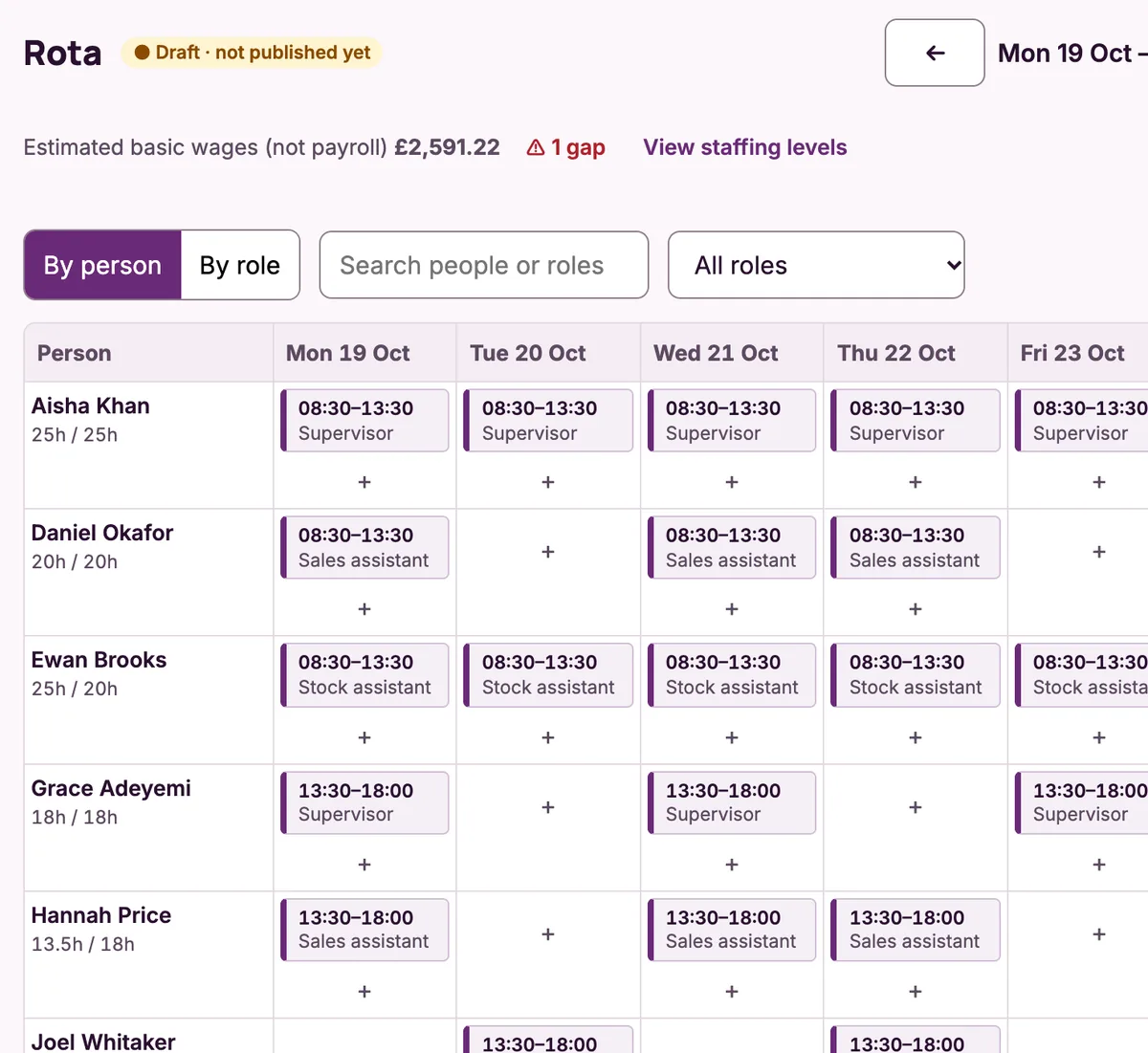Open the All roles dropdown

tap(816, 265)
